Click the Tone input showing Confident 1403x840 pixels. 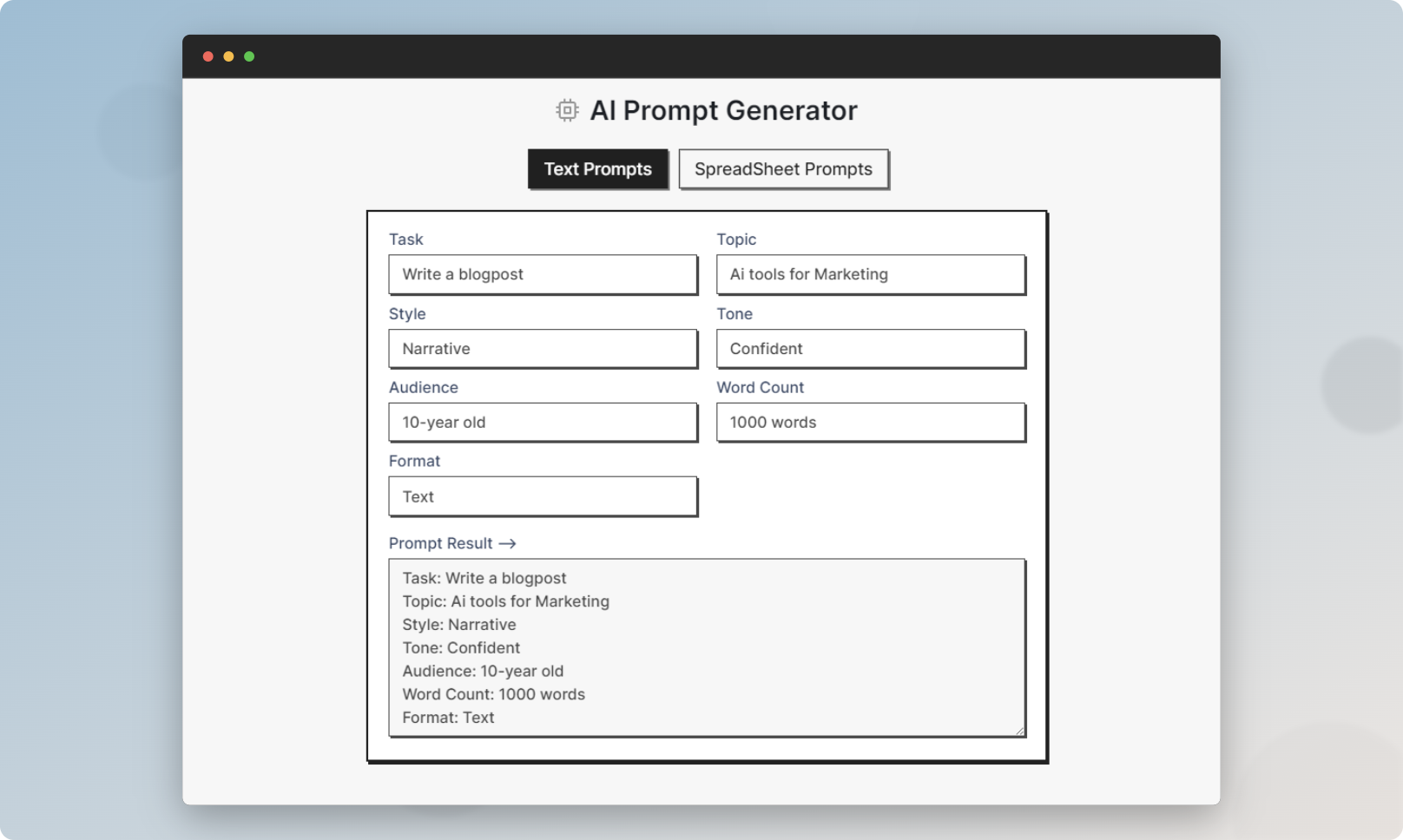coord(871,349)
